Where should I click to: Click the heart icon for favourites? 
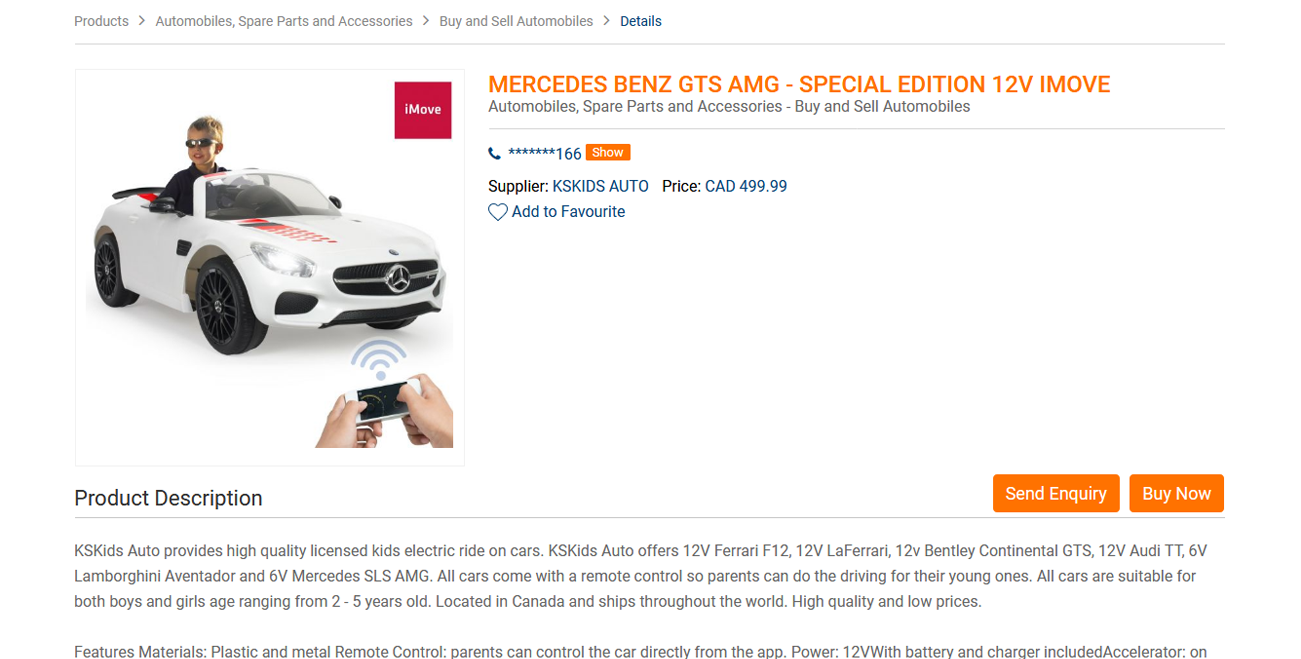click(x=497, y=212)
